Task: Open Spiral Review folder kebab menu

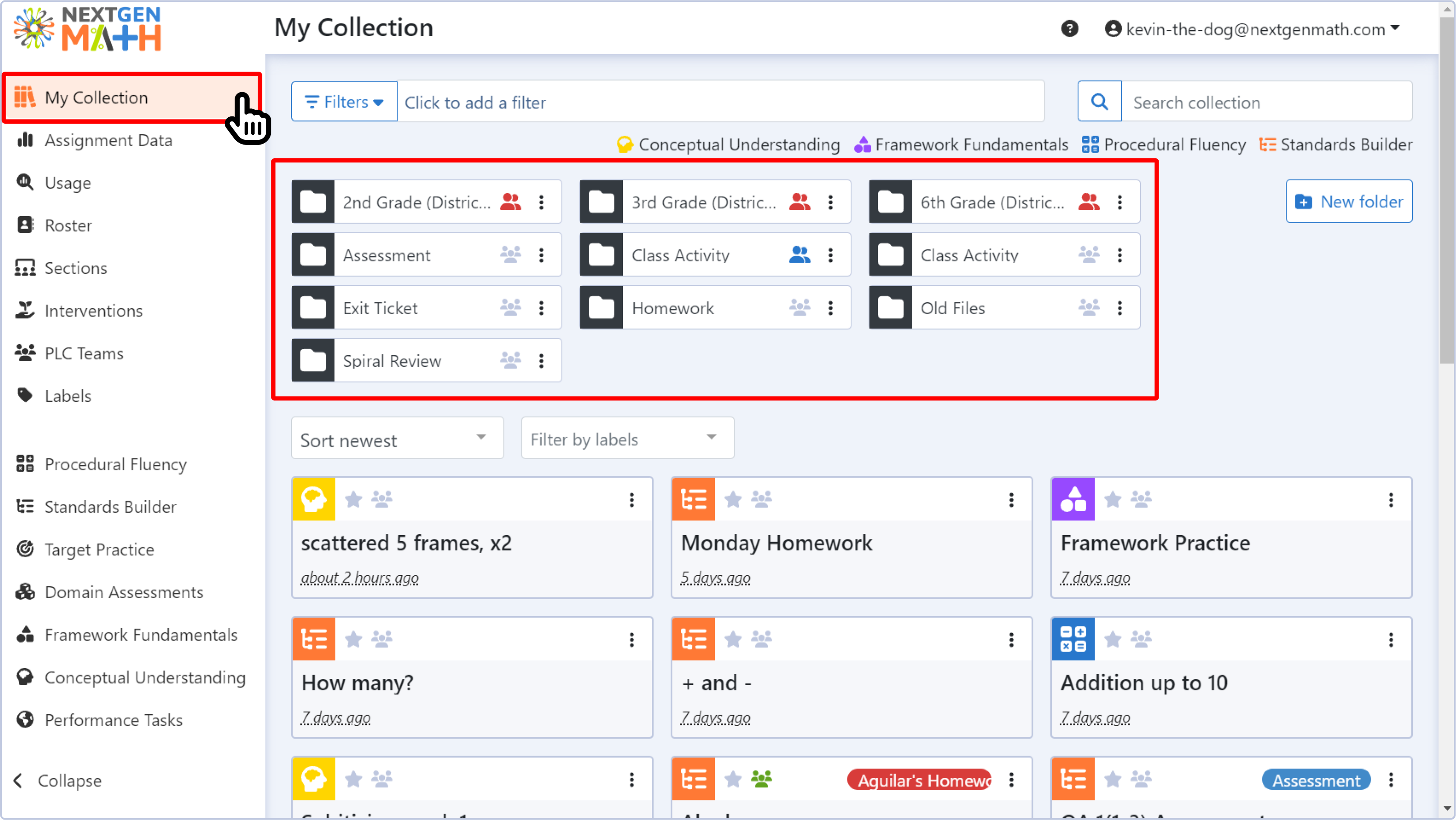Action: 541,361
